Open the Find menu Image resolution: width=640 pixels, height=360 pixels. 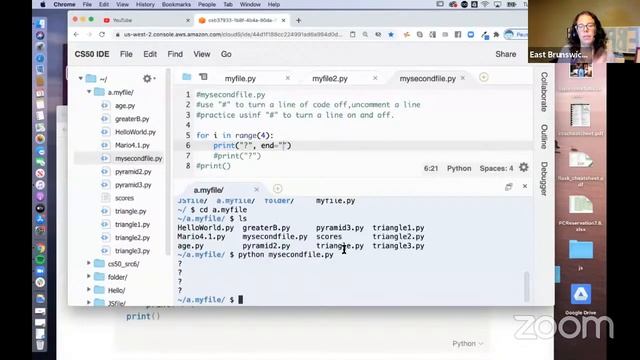(x=175, y=54)
